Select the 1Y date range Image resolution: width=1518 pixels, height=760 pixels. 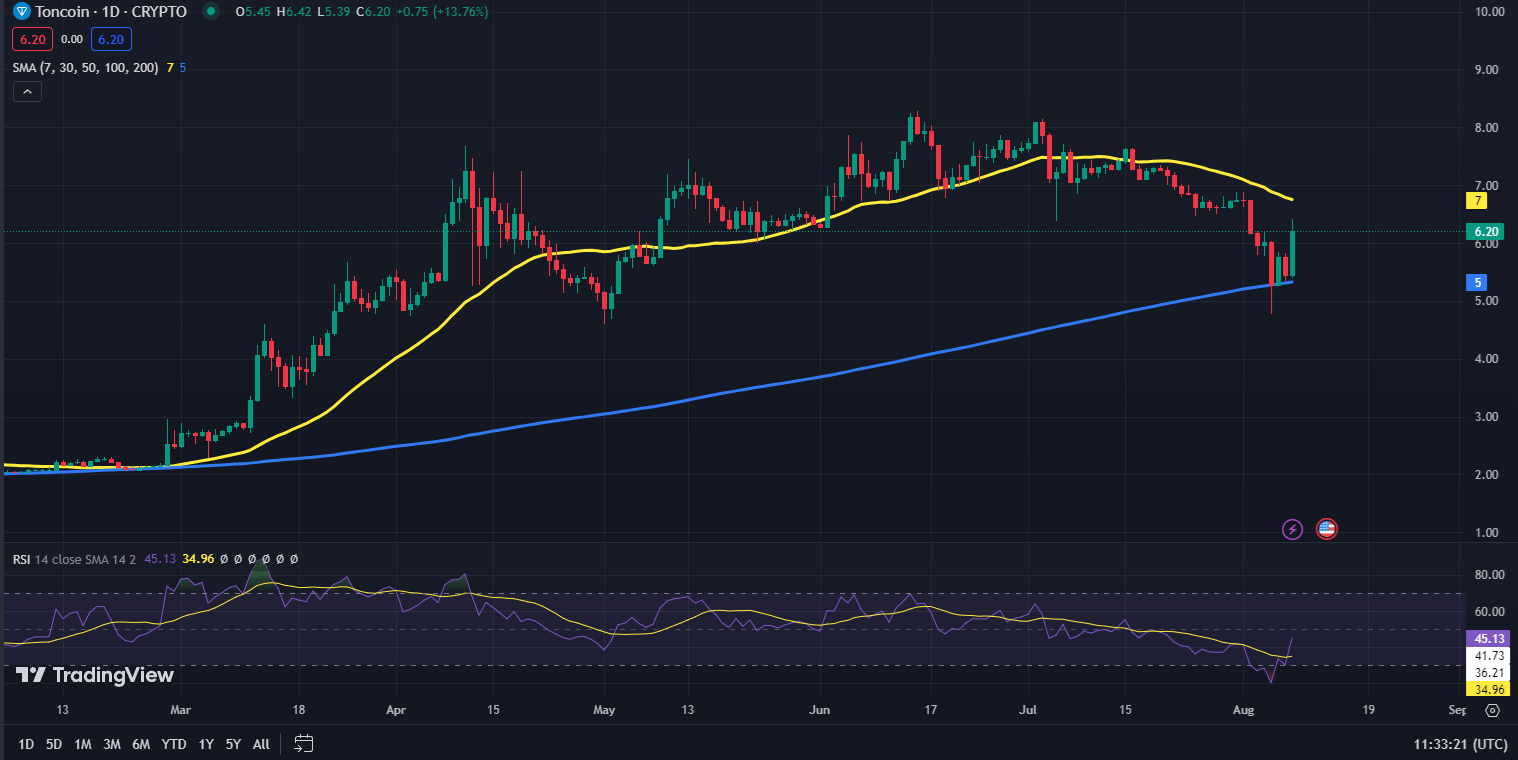pos(206,744)
